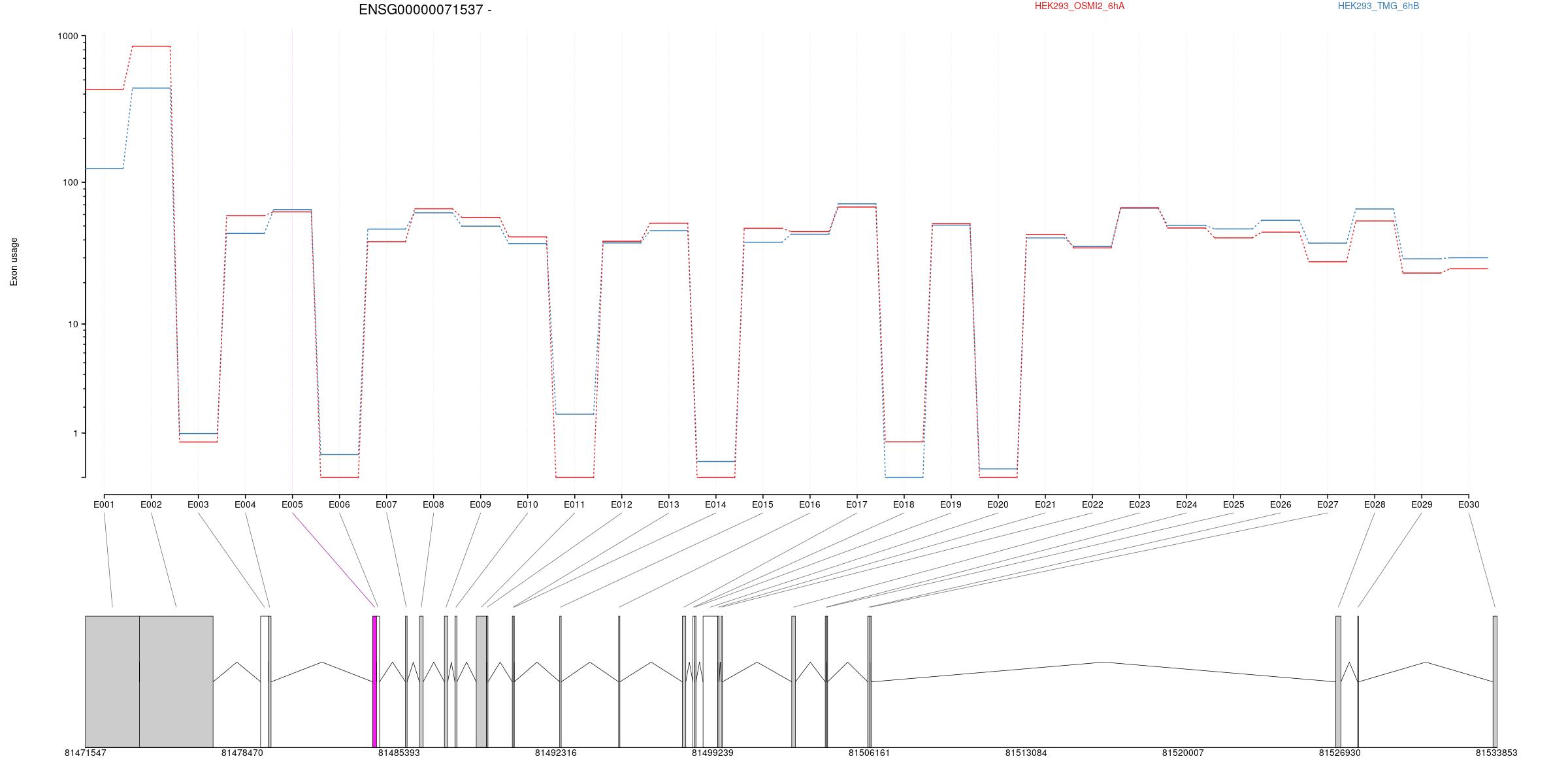1568x784 pixels.
Task: Click exon label E014
Action: tap(715, 504)
